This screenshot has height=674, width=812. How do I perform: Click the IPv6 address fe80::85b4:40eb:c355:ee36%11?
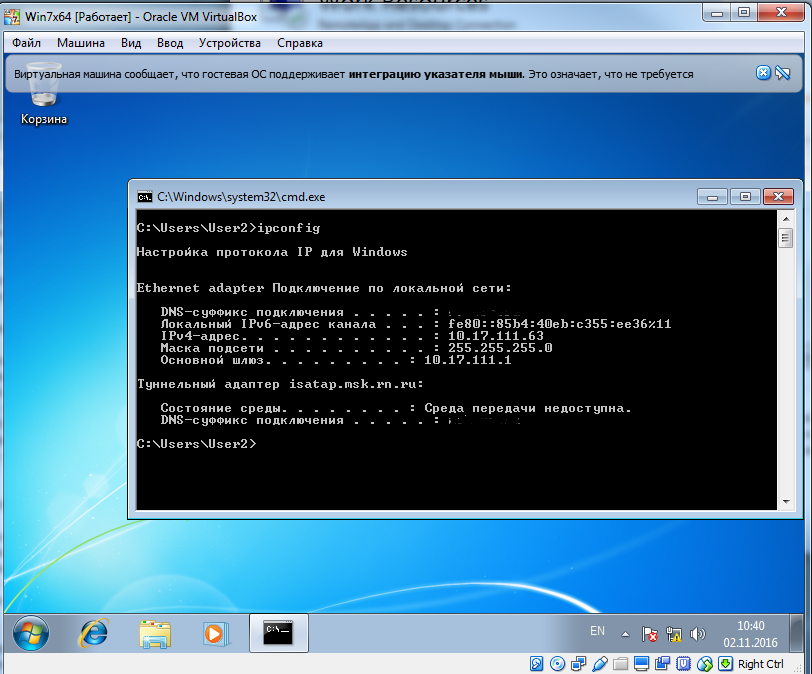click(559, 324)
